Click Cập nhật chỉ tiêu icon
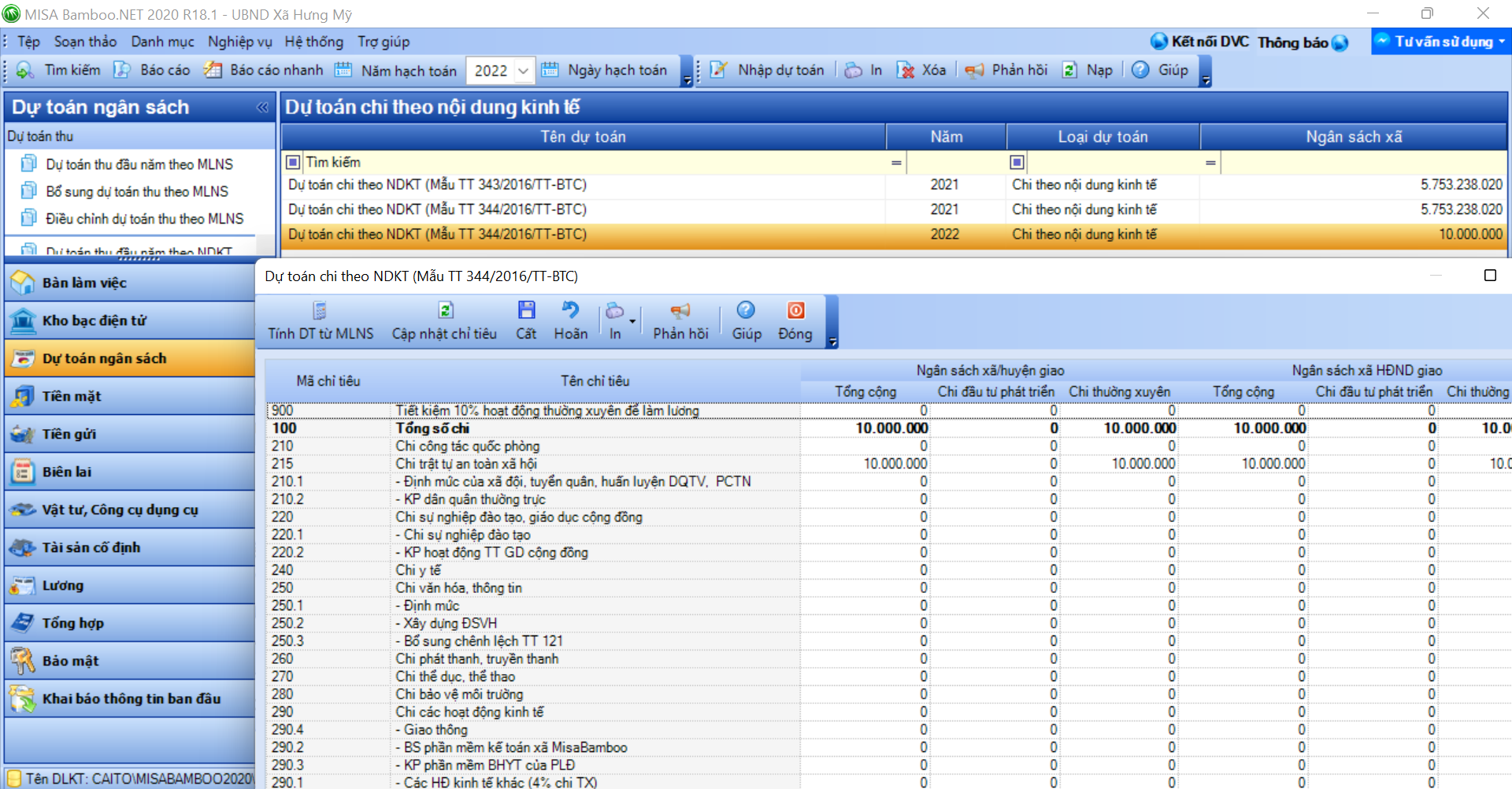This screenshot has height=789, width=1512. click(x=446, y=310)
